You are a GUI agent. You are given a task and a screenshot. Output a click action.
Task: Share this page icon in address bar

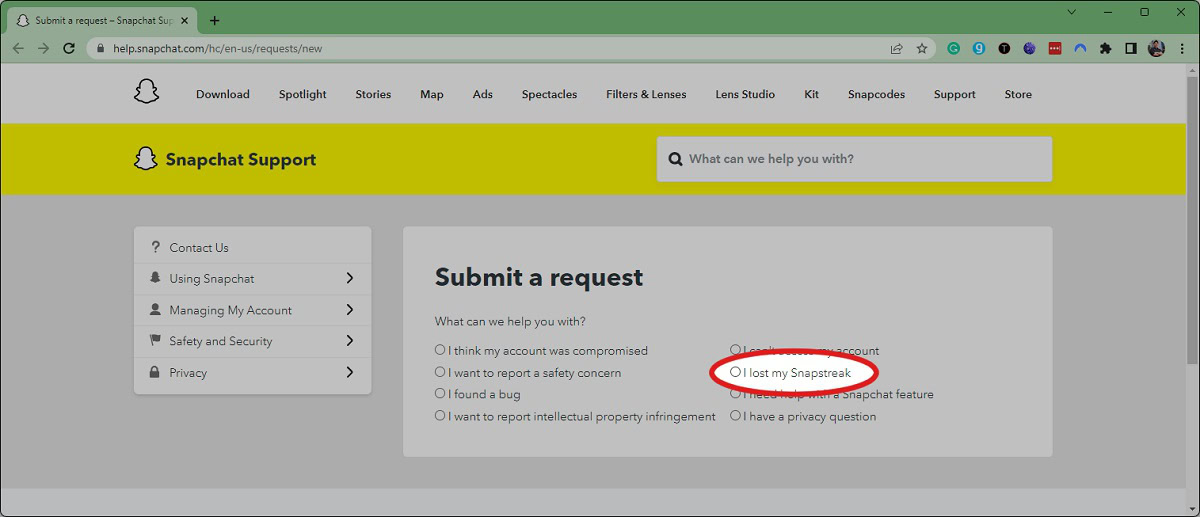click(897, 48)
